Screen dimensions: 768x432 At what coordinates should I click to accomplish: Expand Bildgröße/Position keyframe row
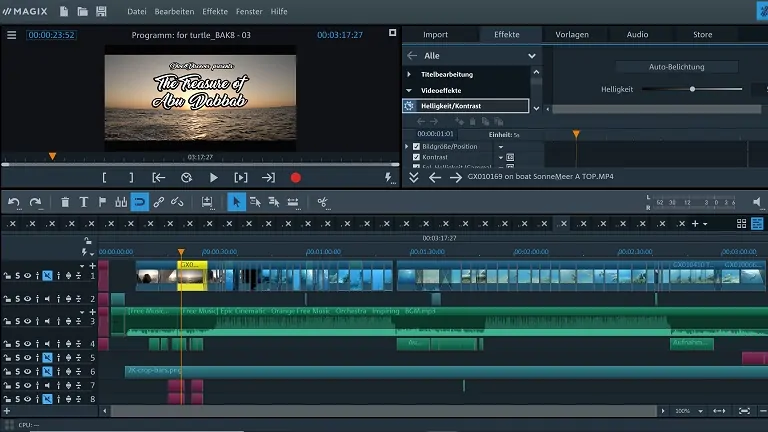coord(407,146)
